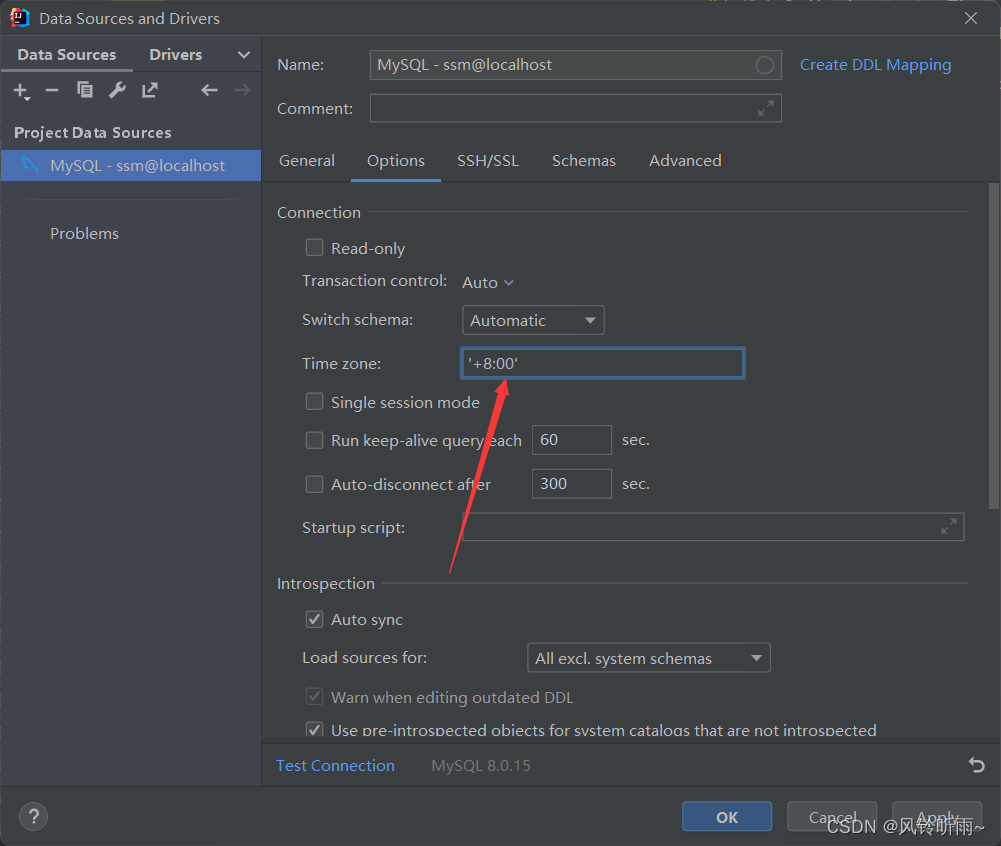Click the Duplicate data source icon
The height and width of the screenshot is (846, 1001).
pos(85,91)
